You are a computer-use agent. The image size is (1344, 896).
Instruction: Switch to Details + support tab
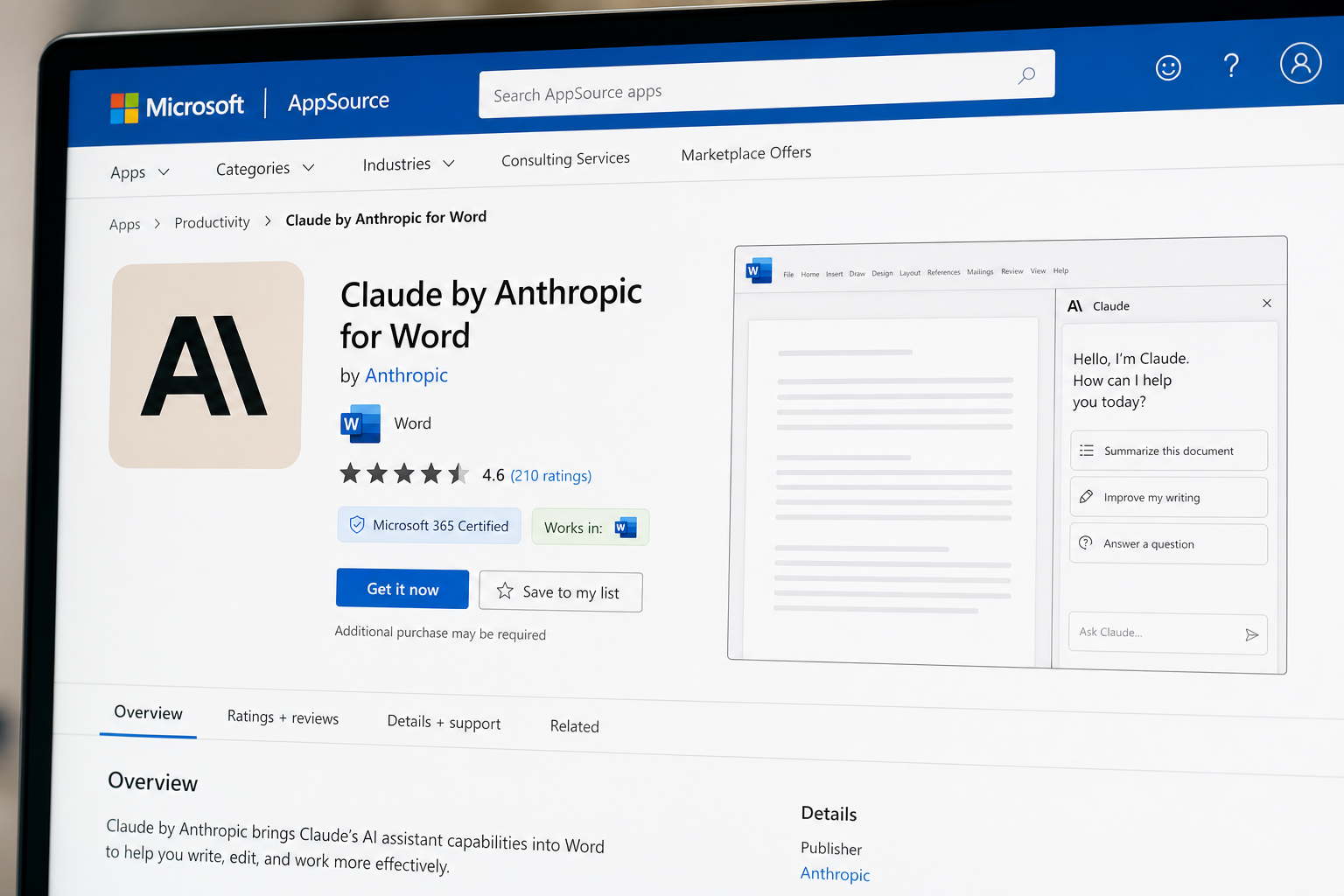pyautogui.click(x=444, y=722)
